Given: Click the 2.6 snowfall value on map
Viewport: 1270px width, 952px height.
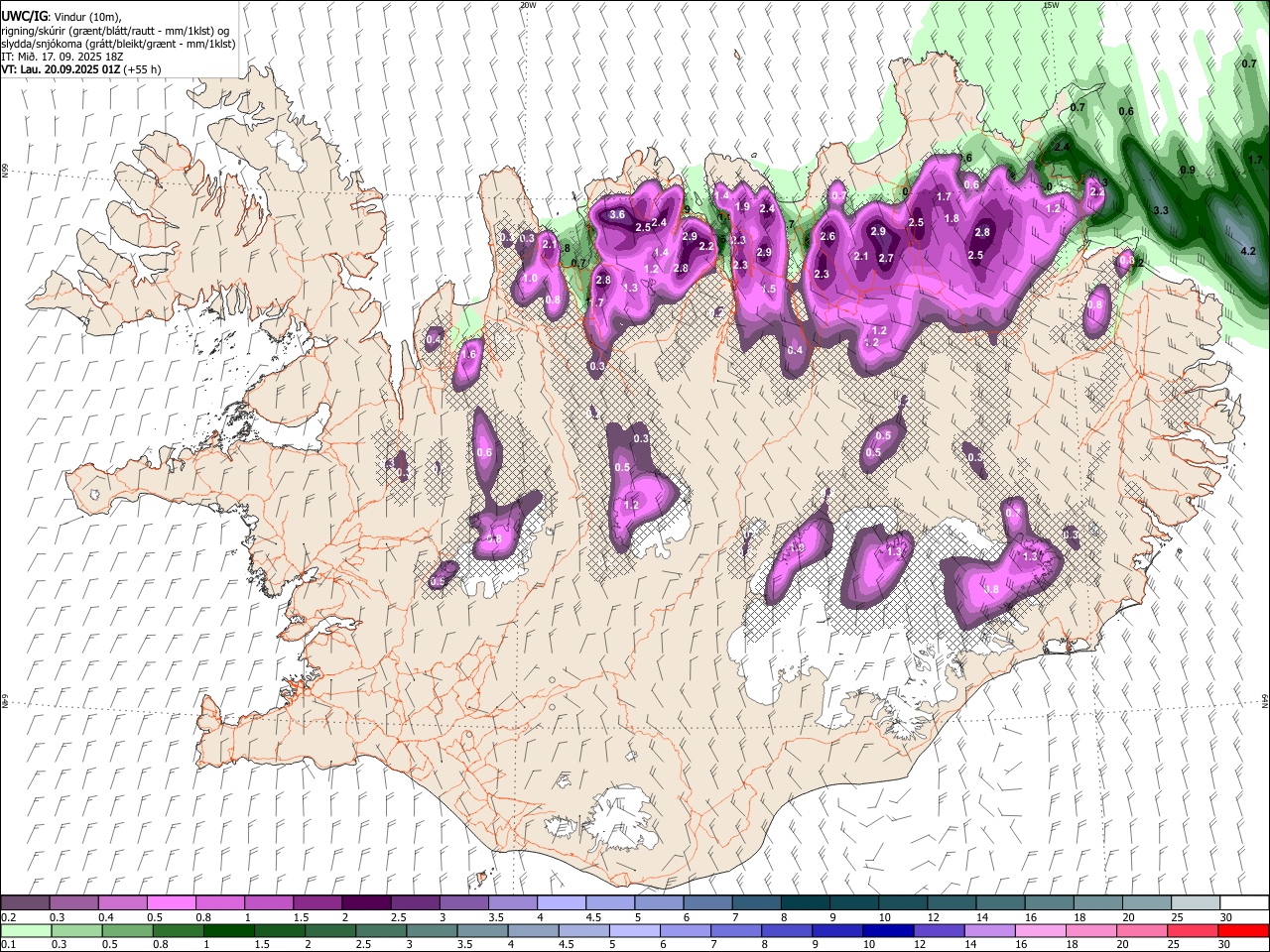Looking at the screenshot, I should 827,236.
